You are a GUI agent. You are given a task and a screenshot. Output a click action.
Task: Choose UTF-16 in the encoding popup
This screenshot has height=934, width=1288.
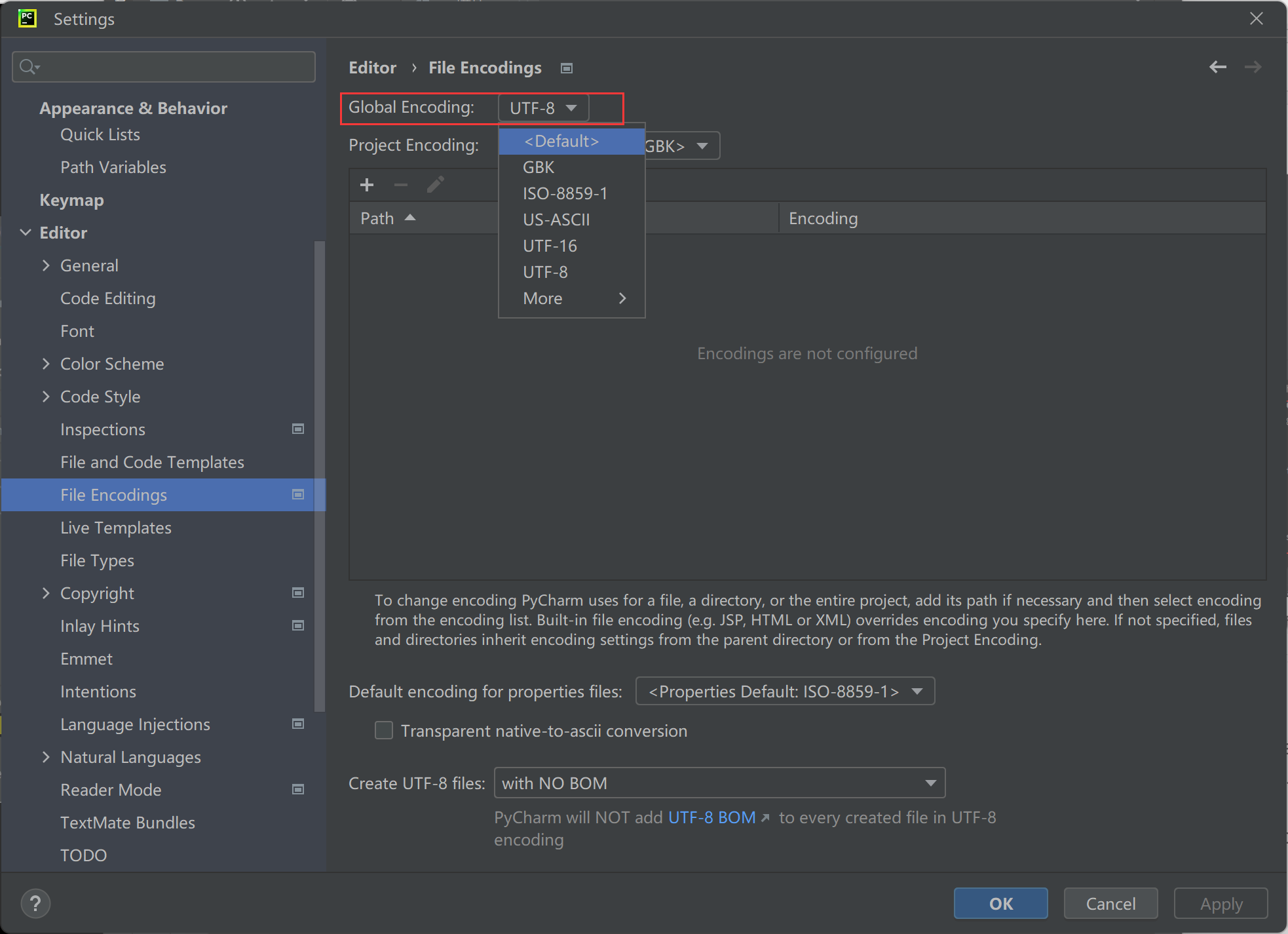pos(550,246)
